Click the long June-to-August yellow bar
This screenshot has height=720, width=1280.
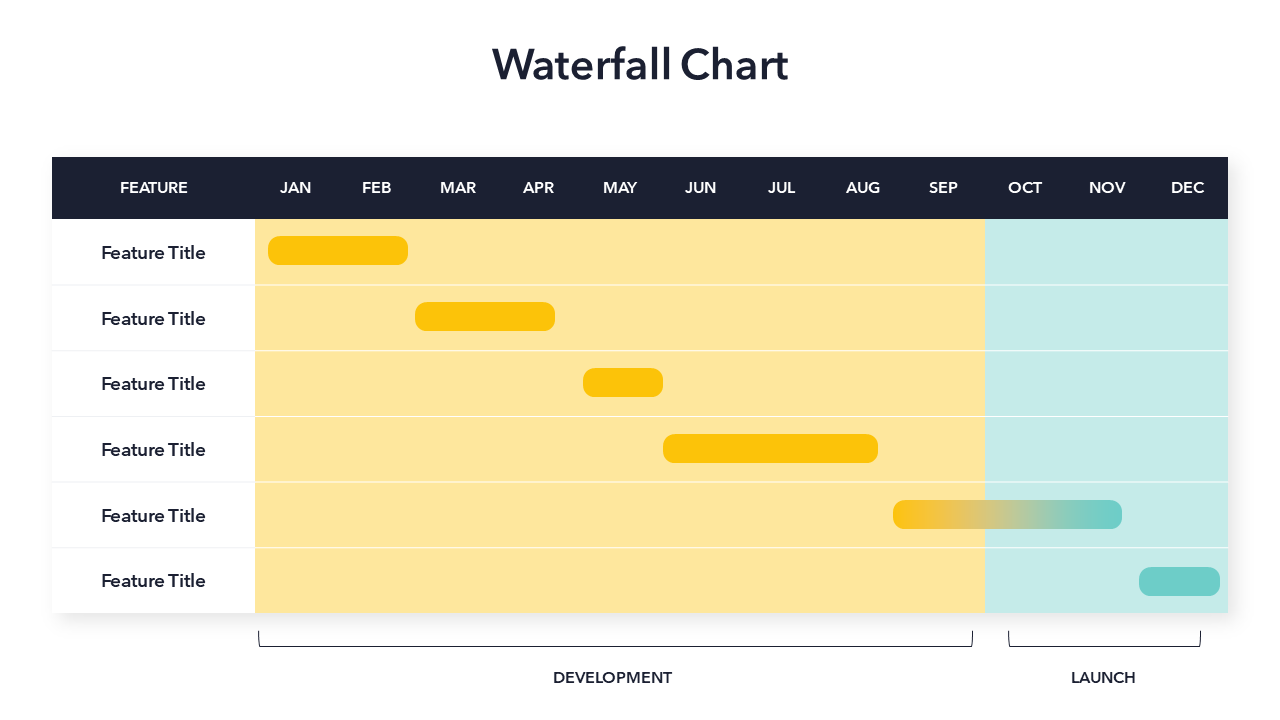tap(770, 449)
